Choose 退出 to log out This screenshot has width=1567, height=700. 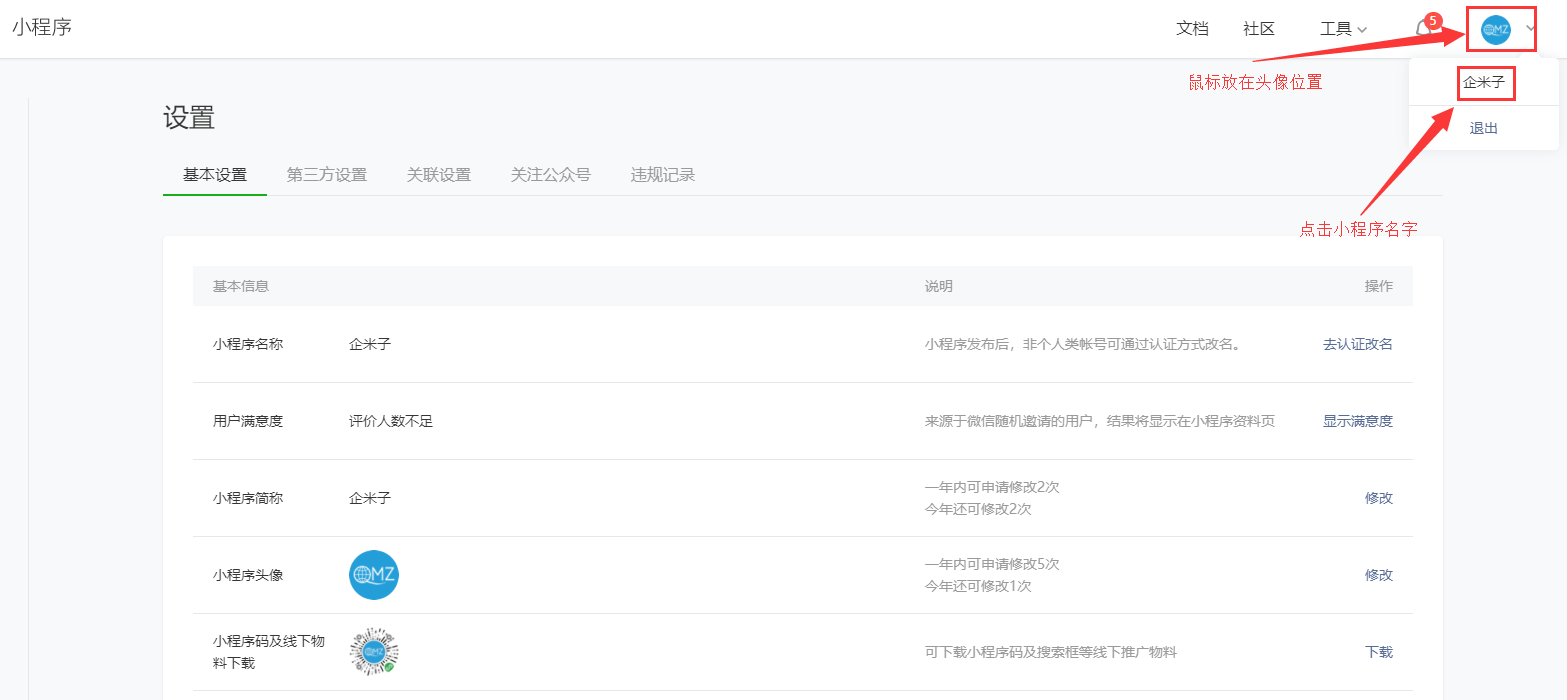pyautogui.click(x=1484, y=128)
